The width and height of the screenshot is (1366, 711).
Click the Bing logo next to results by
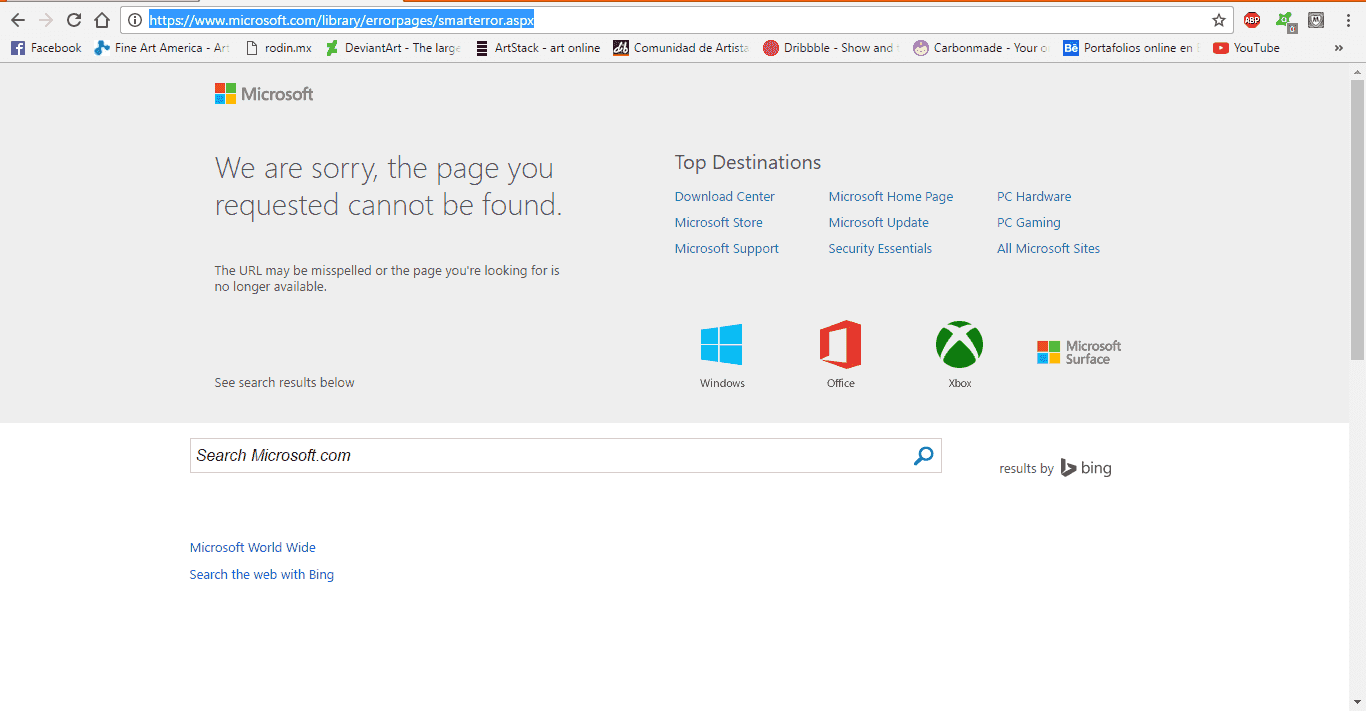coord(1086,468)
